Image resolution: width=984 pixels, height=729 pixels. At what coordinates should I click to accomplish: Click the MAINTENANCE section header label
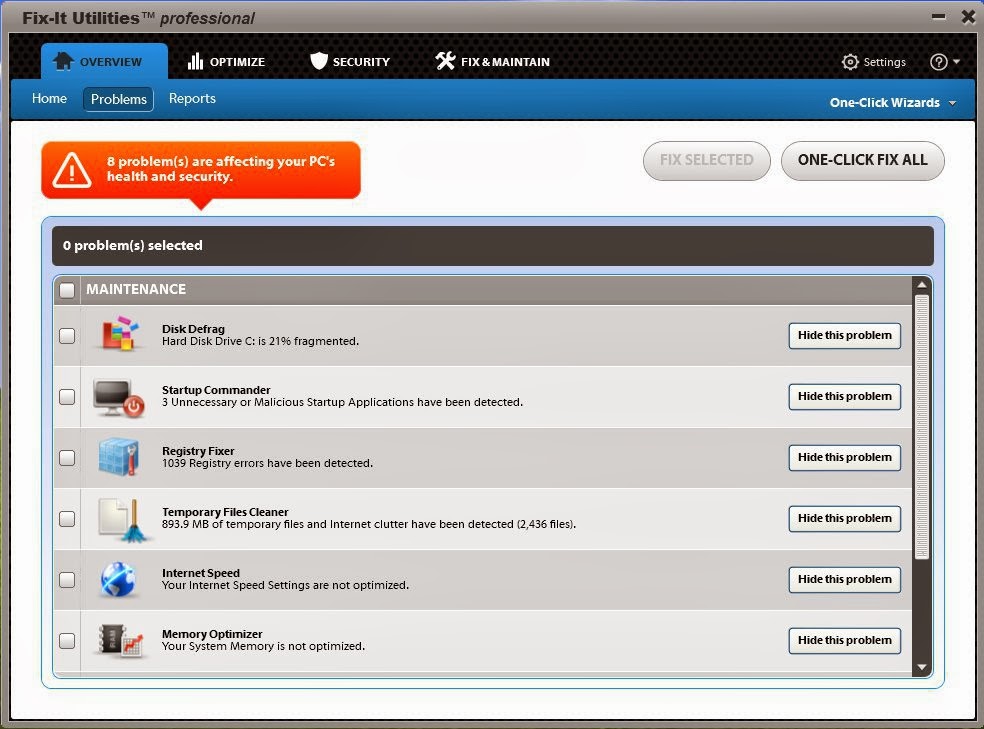pos(136,289)
